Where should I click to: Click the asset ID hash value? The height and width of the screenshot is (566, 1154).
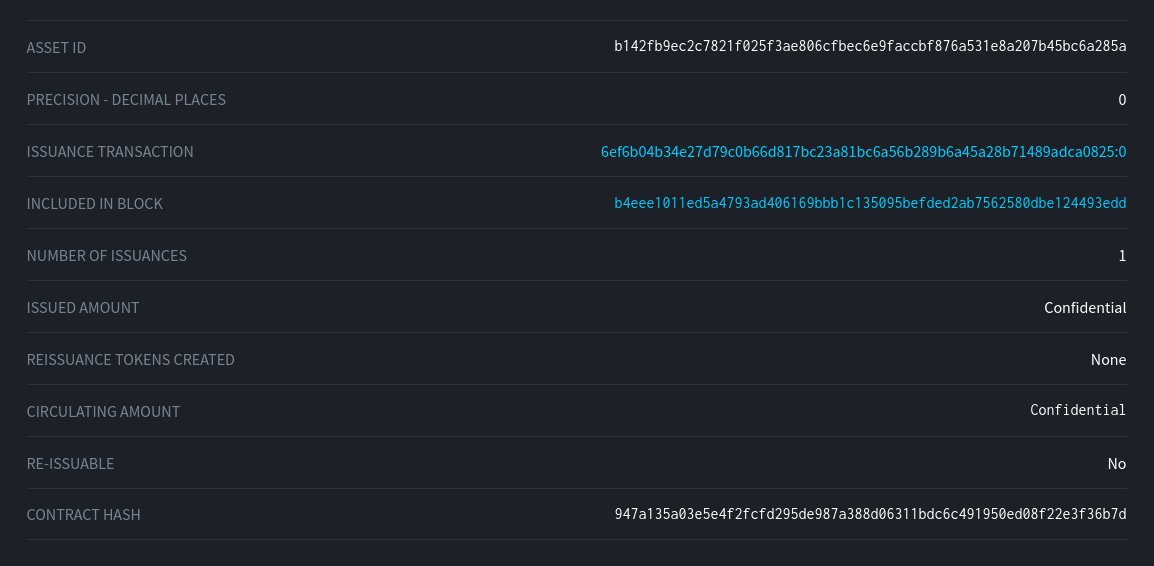[870, 47]
